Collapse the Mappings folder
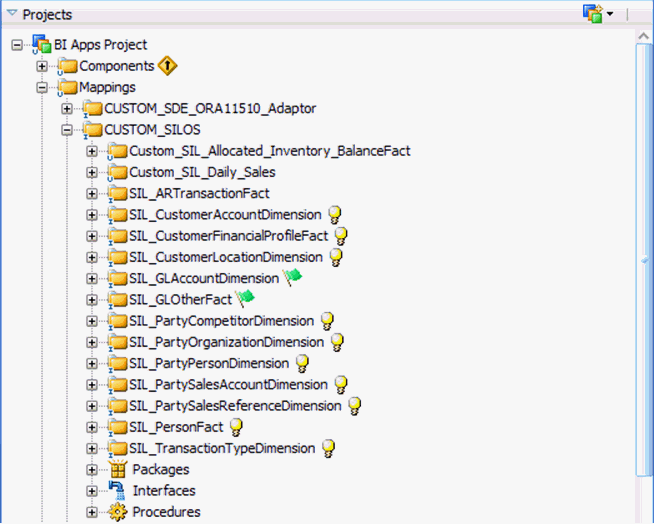Image resolution: width=654 pixels, height=524 pixels. click(x=42, y=88)
